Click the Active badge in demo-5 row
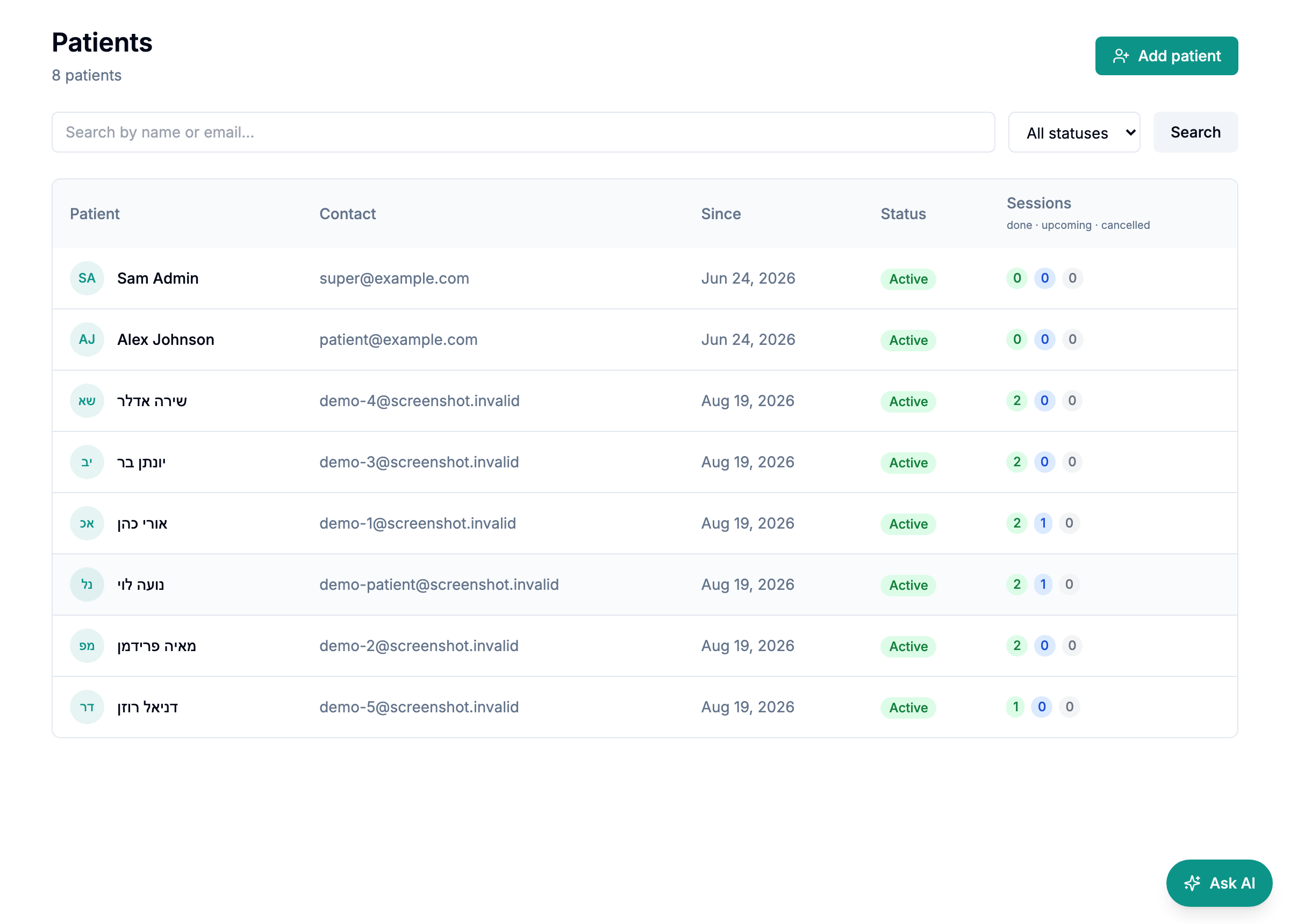Image resolution: width=1290 pixels, height=924 pixels. pos(908,708)
